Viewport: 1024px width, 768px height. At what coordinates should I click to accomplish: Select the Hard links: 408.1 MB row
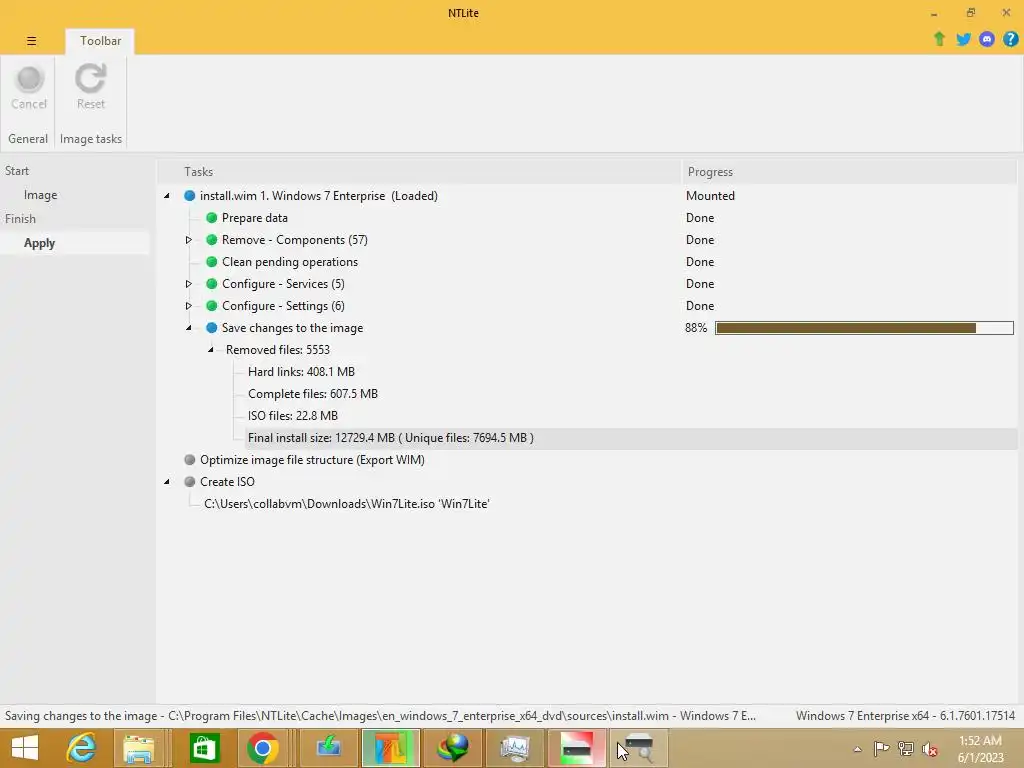click(301, 372)
